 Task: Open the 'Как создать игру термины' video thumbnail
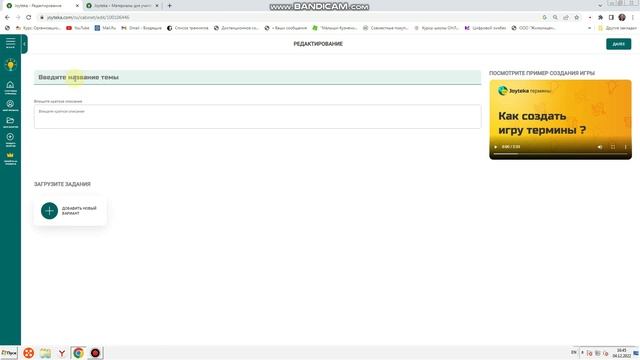[560, 119]
